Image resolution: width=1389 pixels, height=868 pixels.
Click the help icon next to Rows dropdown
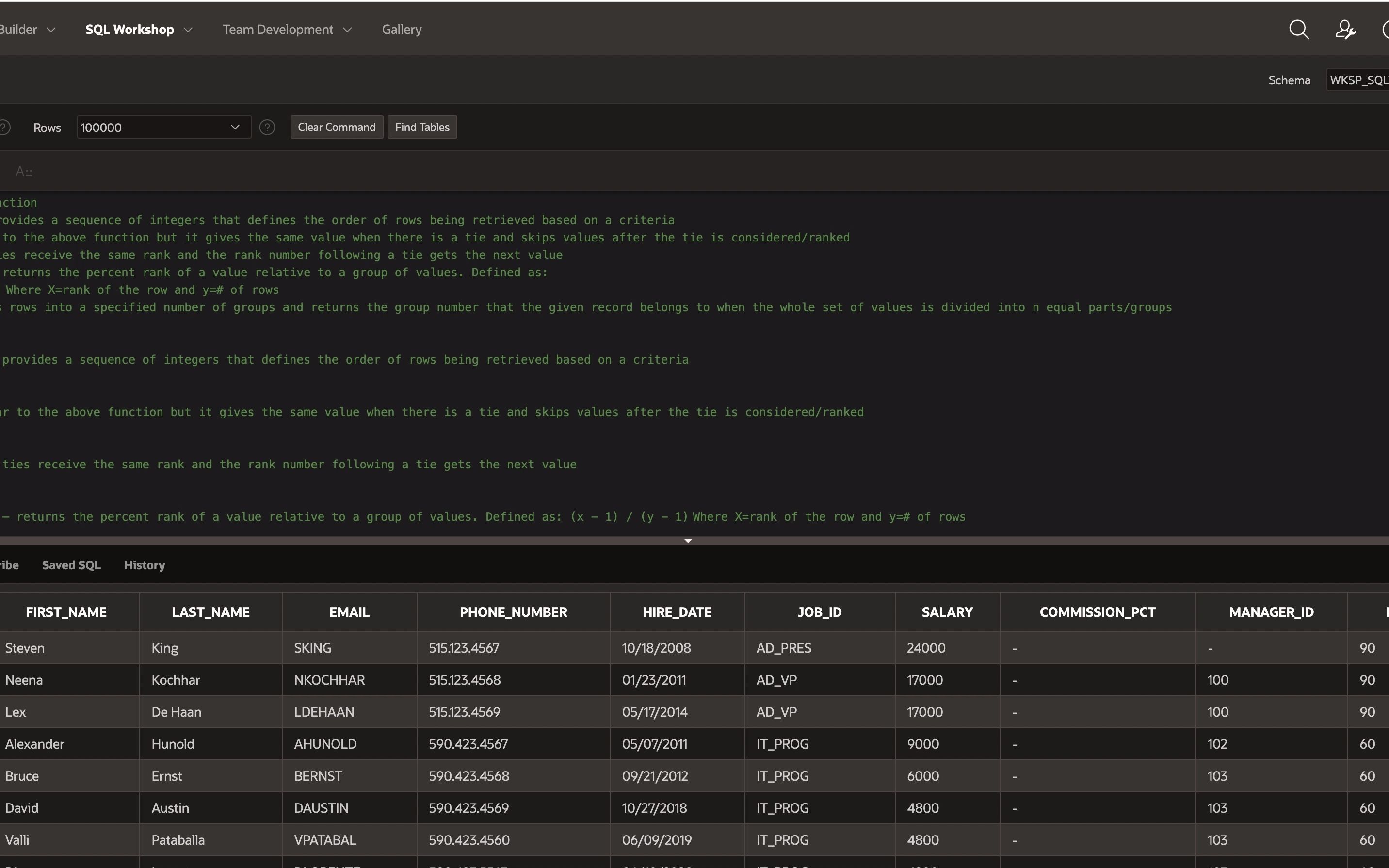pos(267,128)
